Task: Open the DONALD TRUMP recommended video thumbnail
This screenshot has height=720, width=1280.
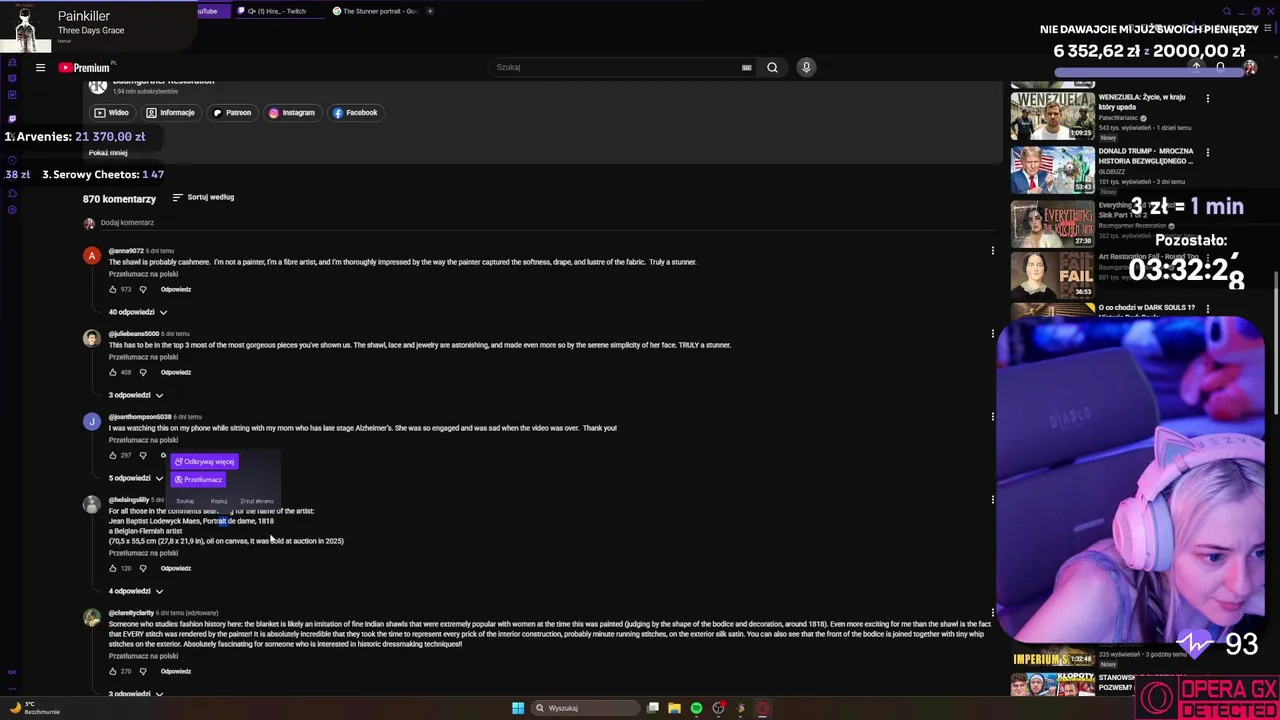Action: [1052, 170]
